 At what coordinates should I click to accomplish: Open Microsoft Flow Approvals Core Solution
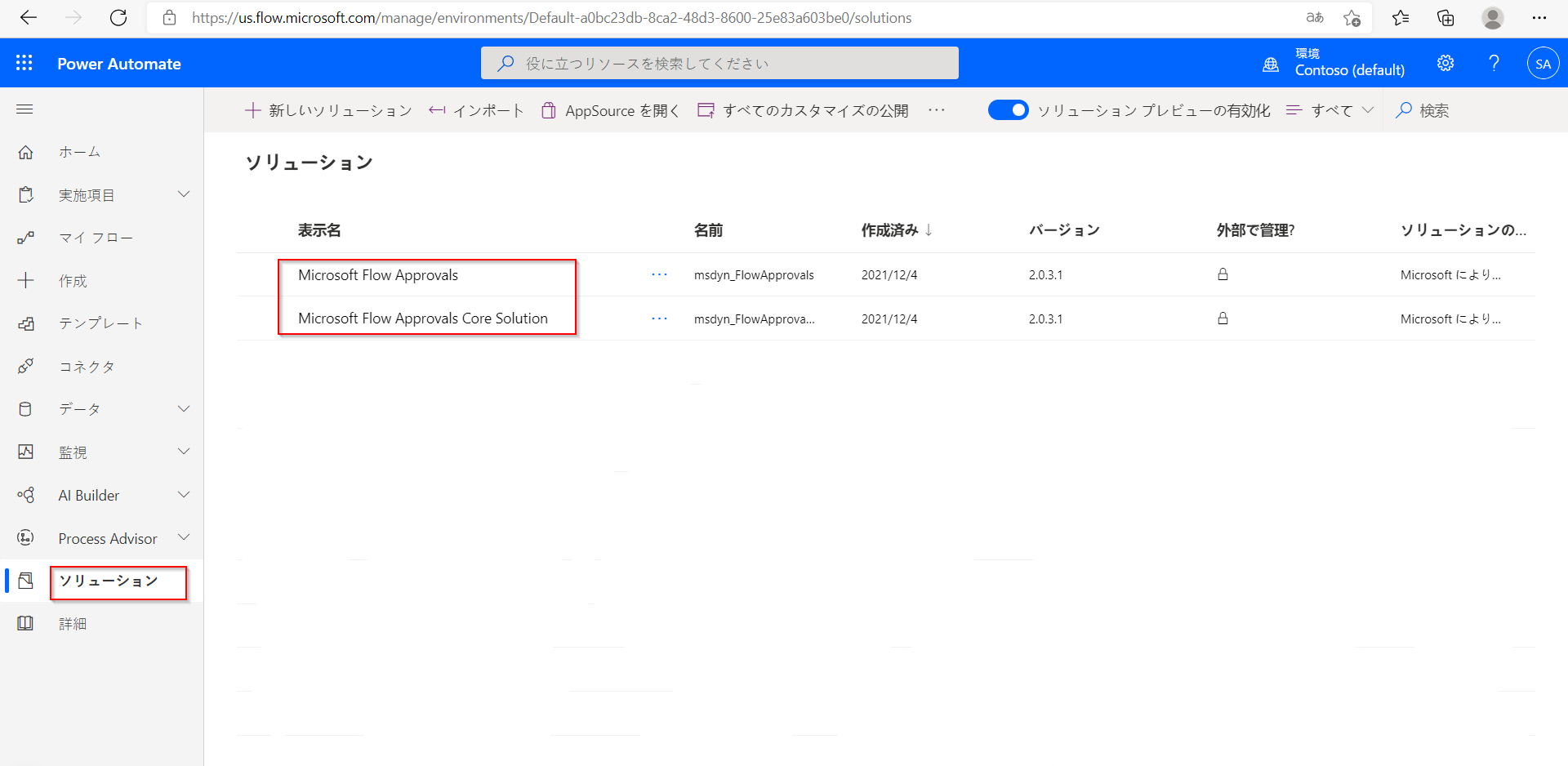(x=423, y=318)
